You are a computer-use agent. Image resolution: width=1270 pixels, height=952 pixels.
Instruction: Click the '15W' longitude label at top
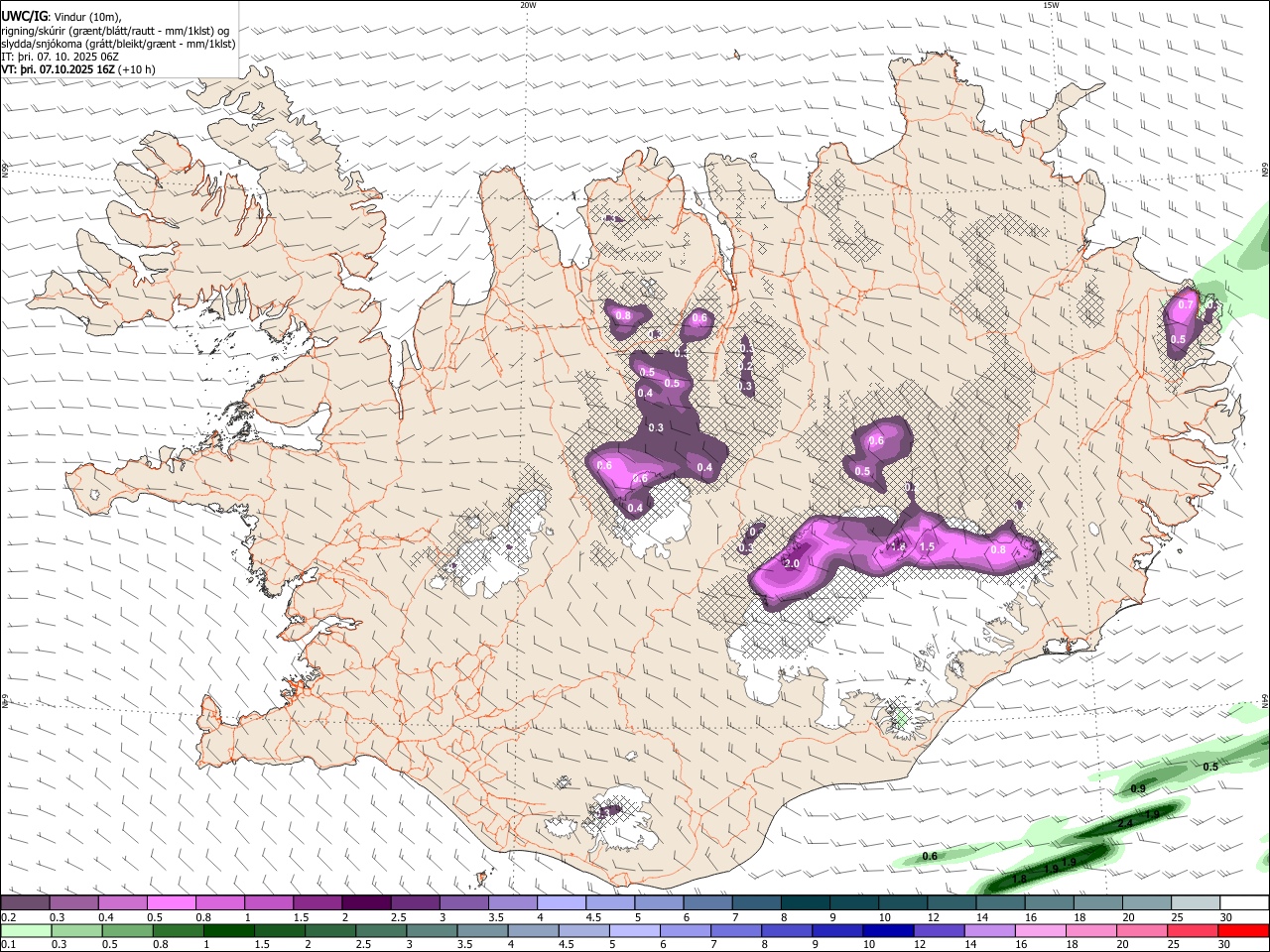1050,5
